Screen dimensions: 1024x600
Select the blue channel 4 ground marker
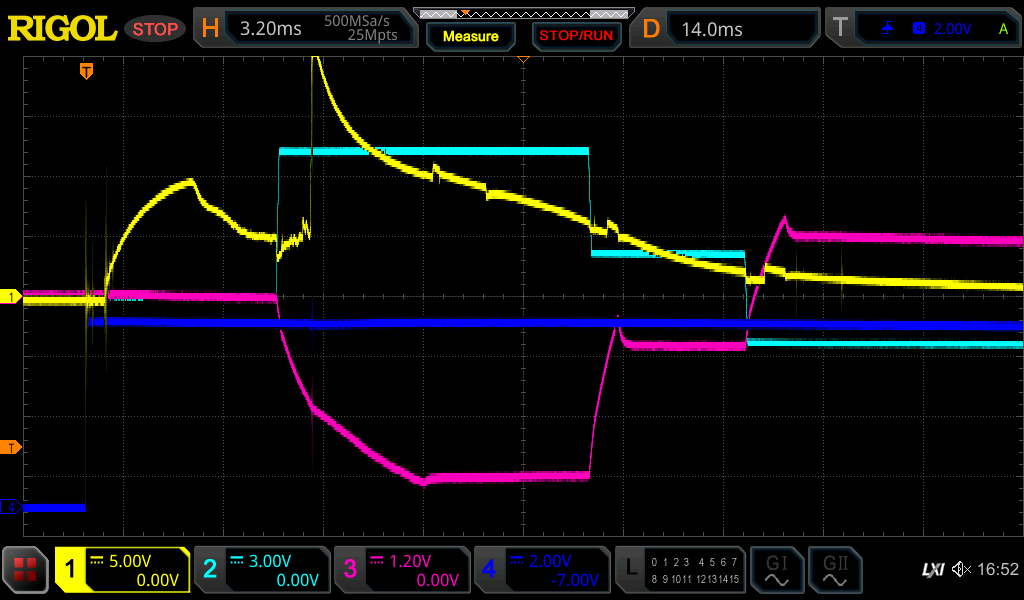(11, 508)
